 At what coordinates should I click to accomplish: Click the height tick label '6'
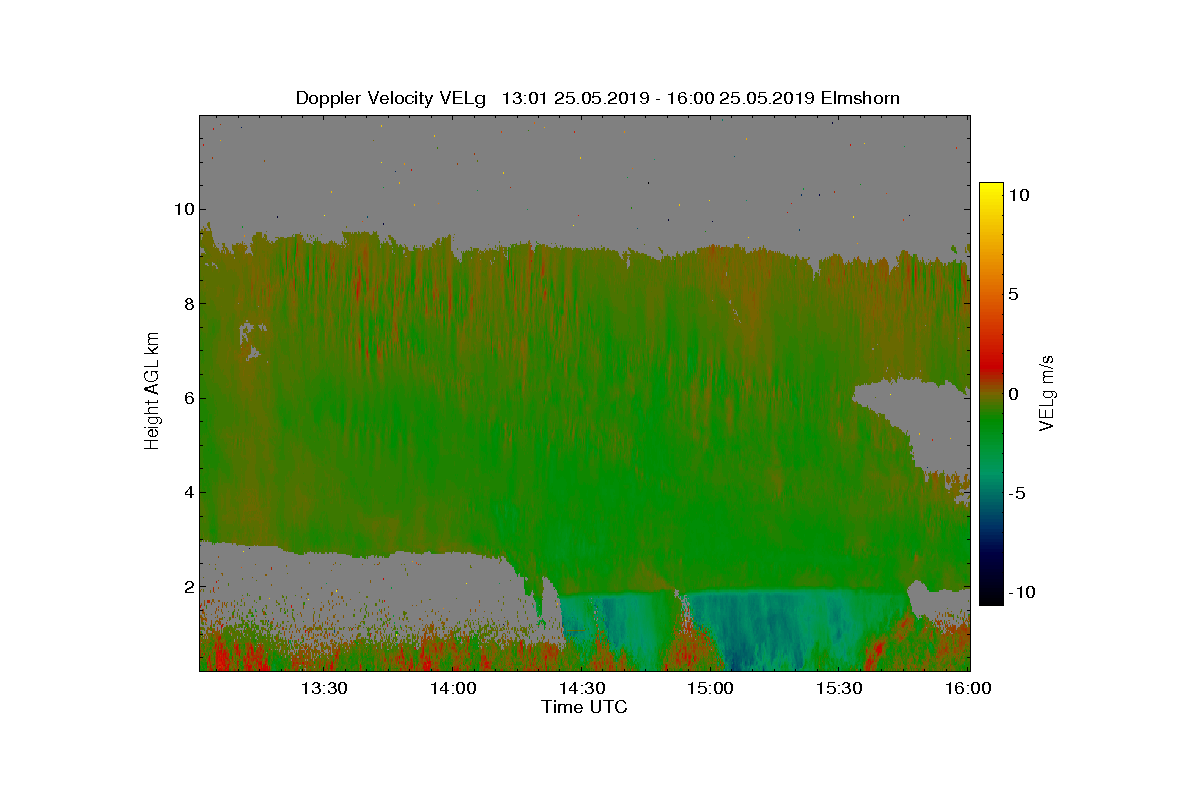pos(188,398)
